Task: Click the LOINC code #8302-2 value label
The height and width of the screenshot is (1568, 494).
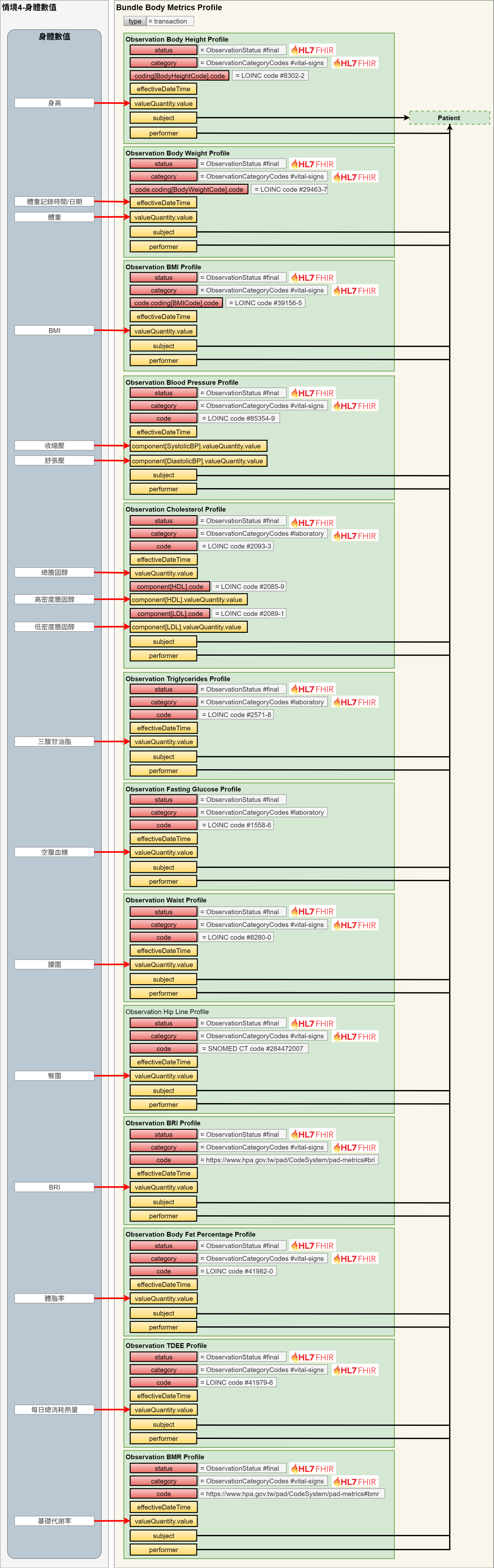Action: (x=270, y=75)
